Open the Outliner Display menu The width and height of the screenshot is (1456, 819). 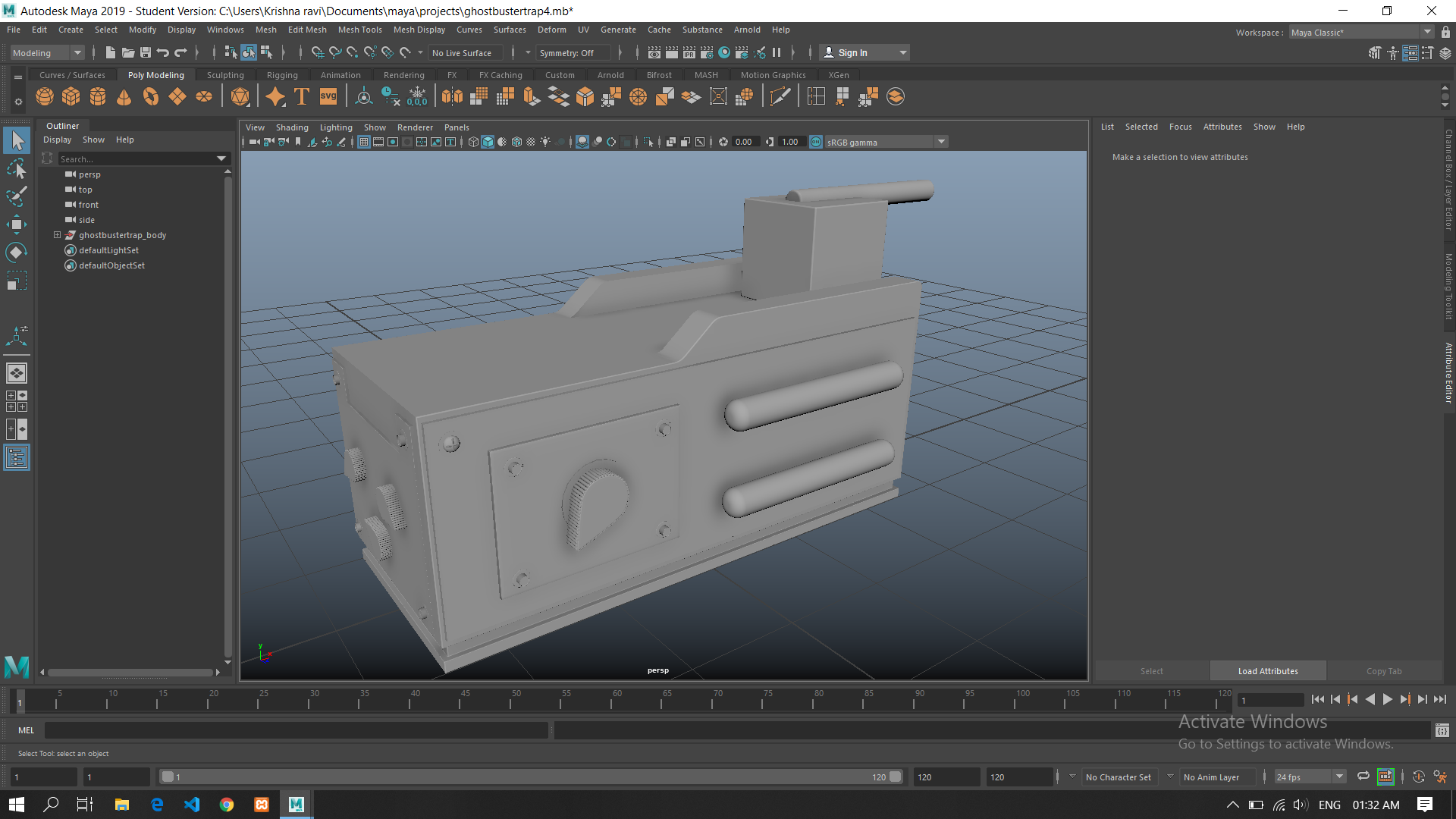(x=57, y=140)
